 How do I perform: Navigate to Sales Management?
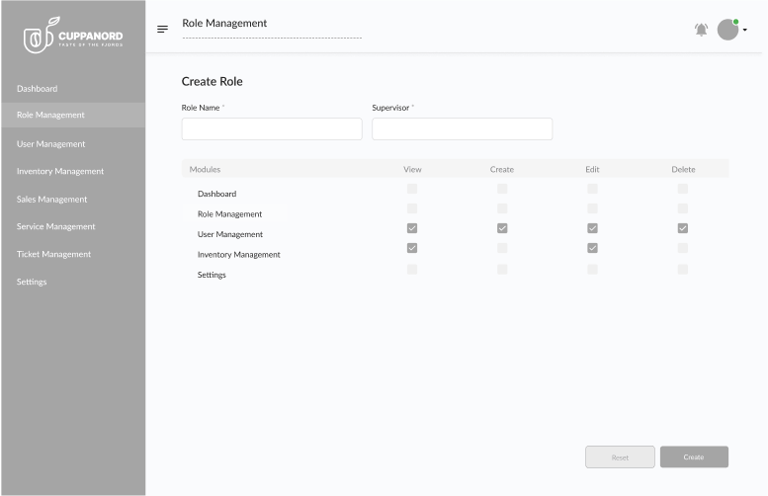[x=52, y=199]
